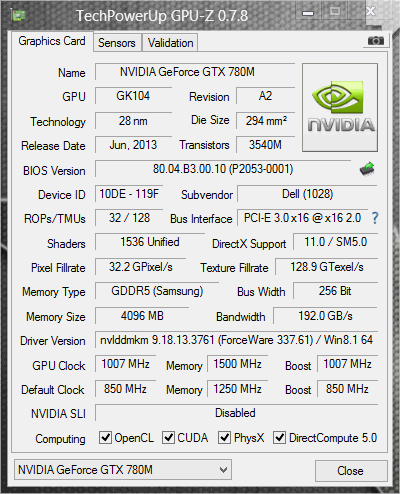Take a screenshot with the camera icon

[376, 41]
